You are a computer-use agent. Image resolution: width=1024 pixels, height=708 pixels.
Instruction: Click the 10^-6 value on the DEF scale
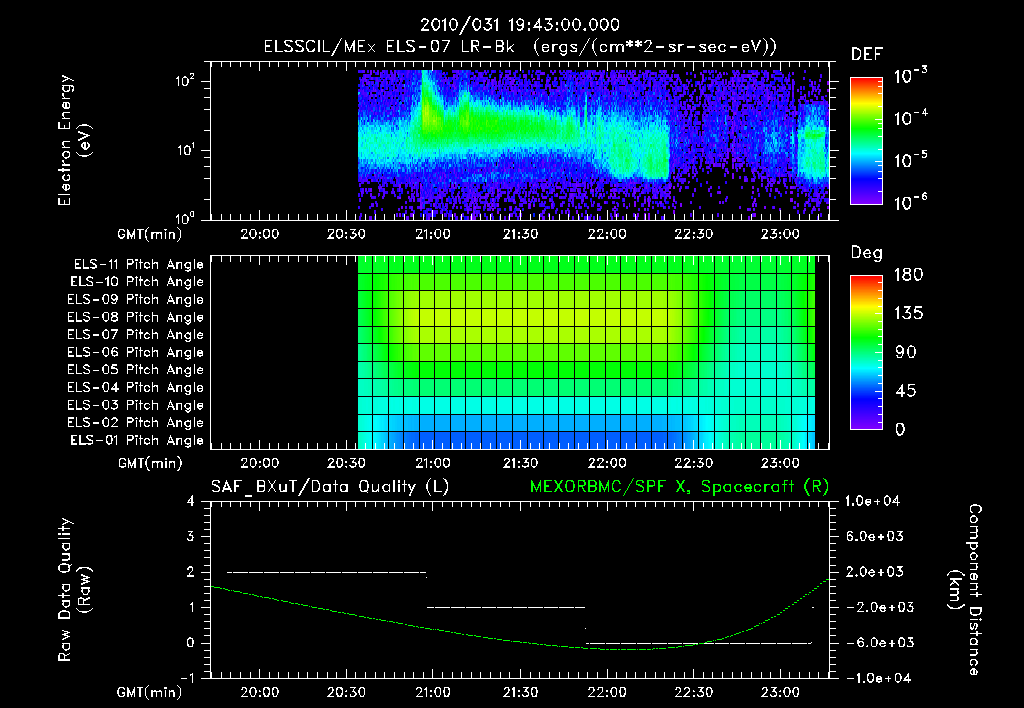[x=910, y=202]
